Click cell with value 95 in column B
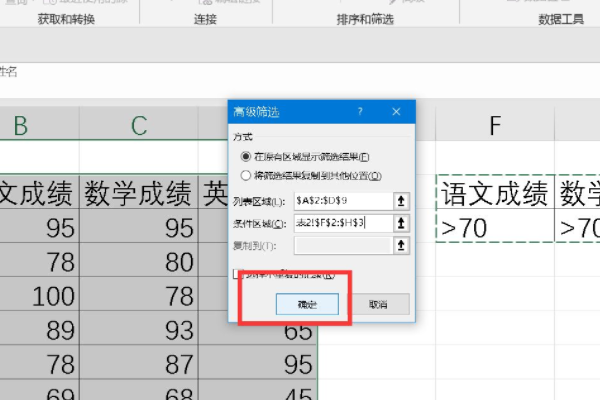600x400 pixels. [40, 226]
